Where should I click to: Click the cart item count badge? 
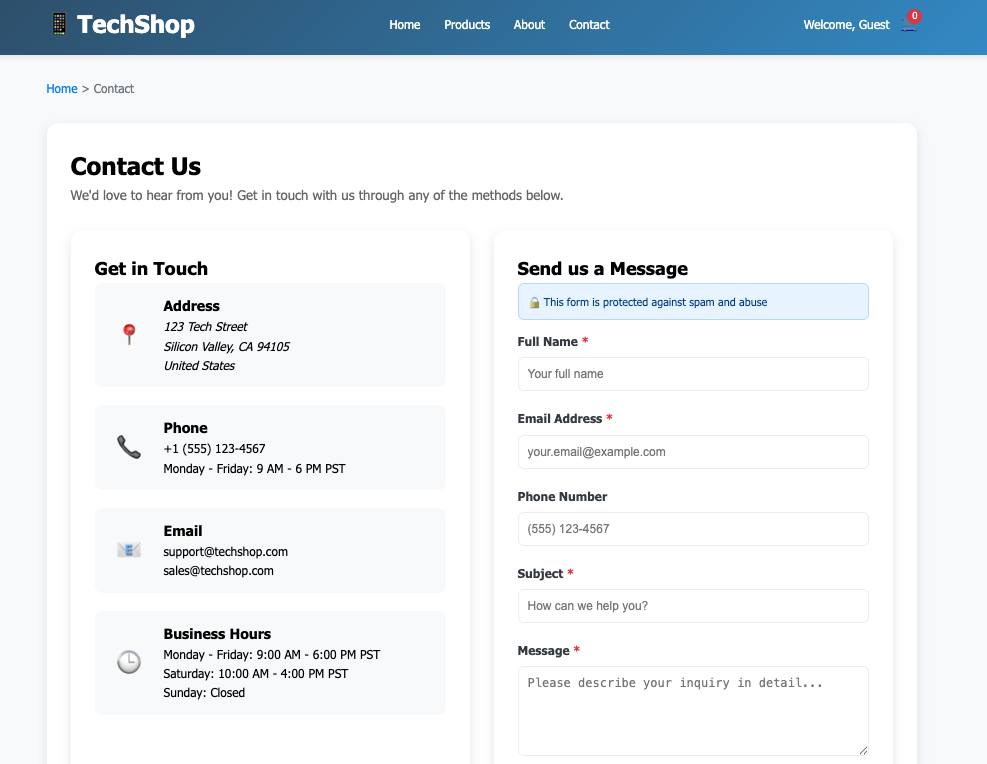(x=914, y=16)
